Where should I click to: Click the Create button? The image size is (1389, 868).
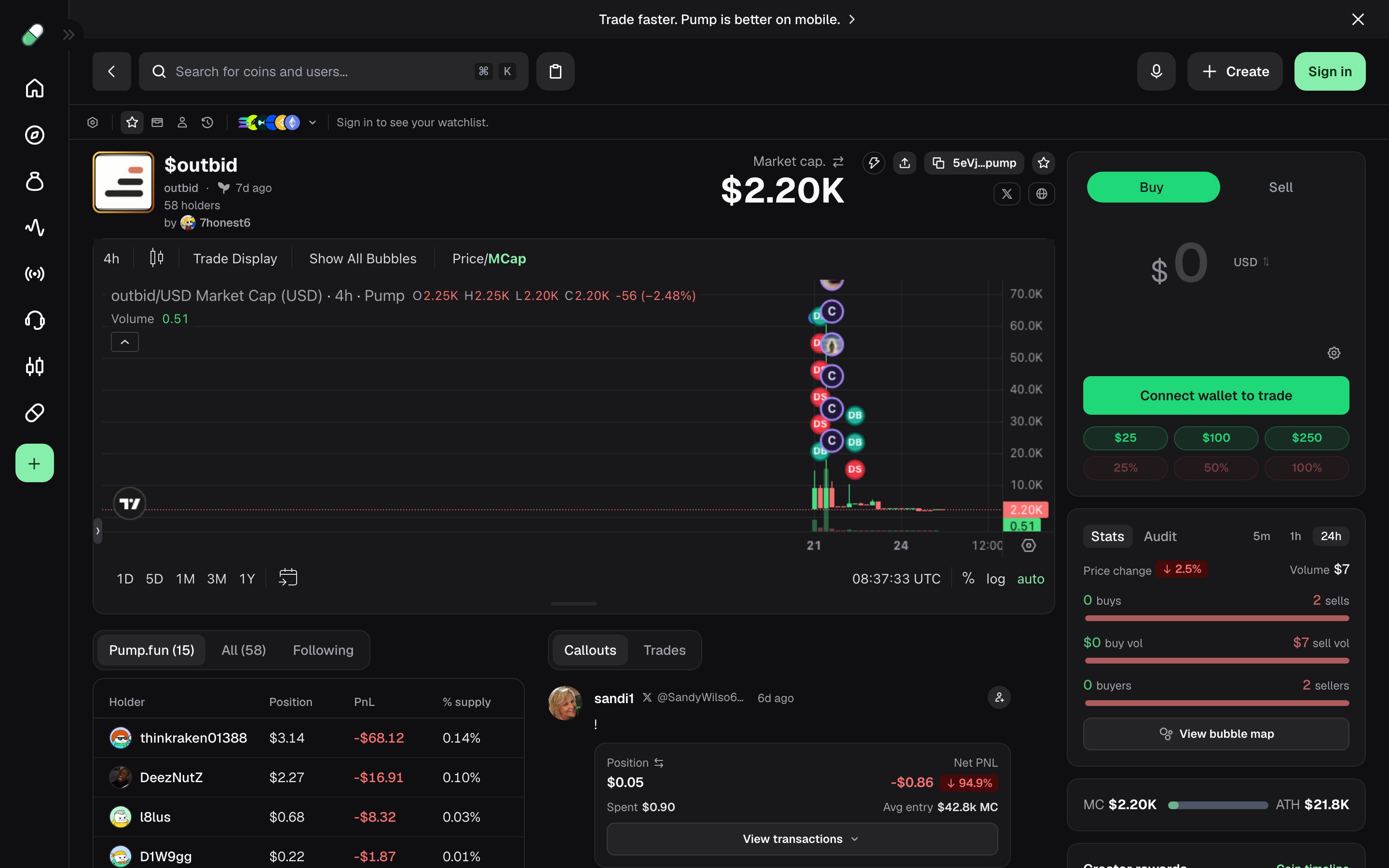pyautogui.click(x=1235, y=71)
